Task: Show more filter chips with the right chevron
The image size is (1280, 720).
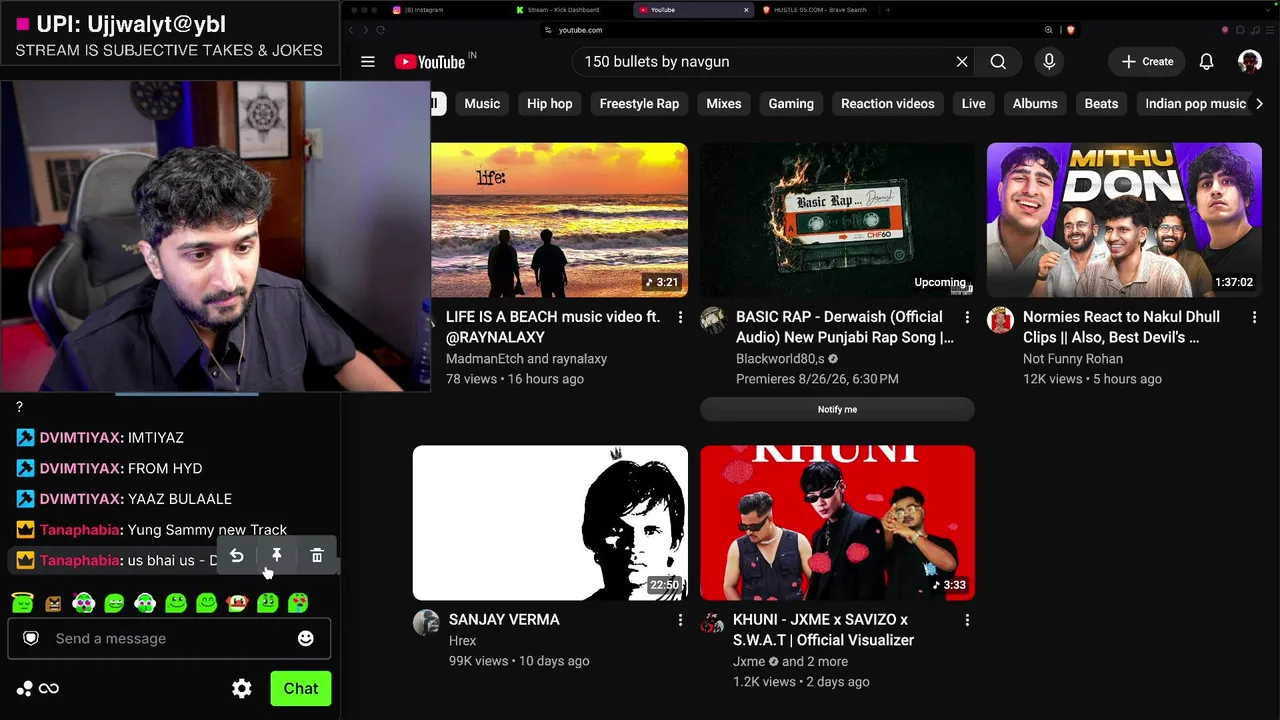Action: click(x=1259, y=104)
